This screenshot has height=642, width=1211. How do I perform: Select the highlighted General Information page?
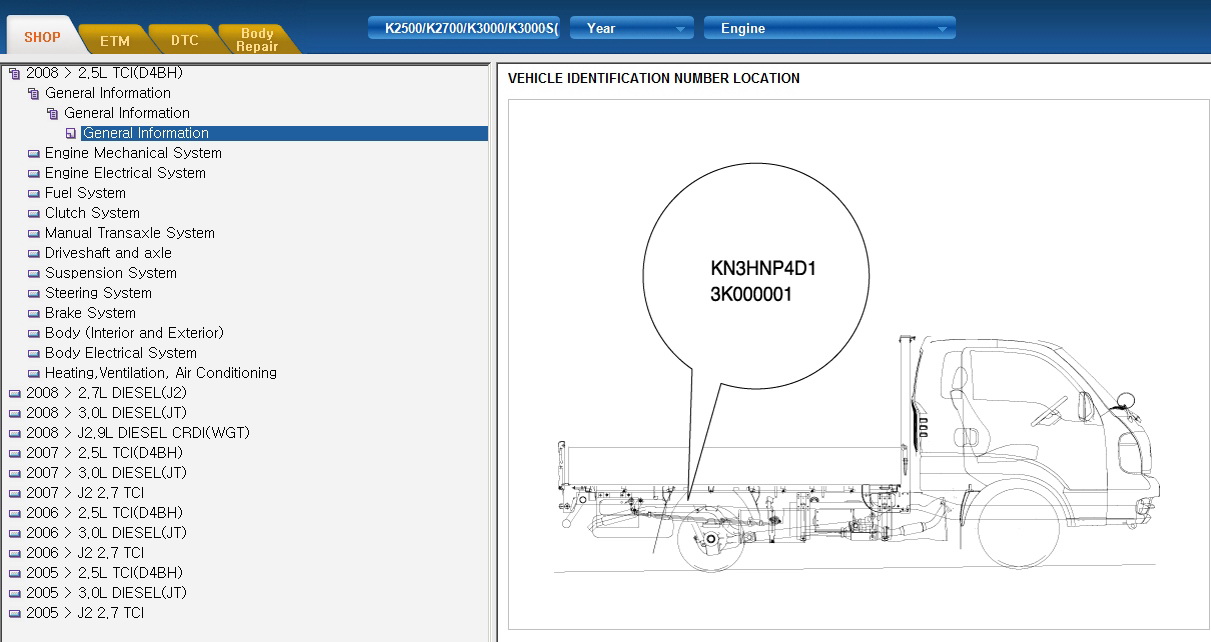[285, 133]
